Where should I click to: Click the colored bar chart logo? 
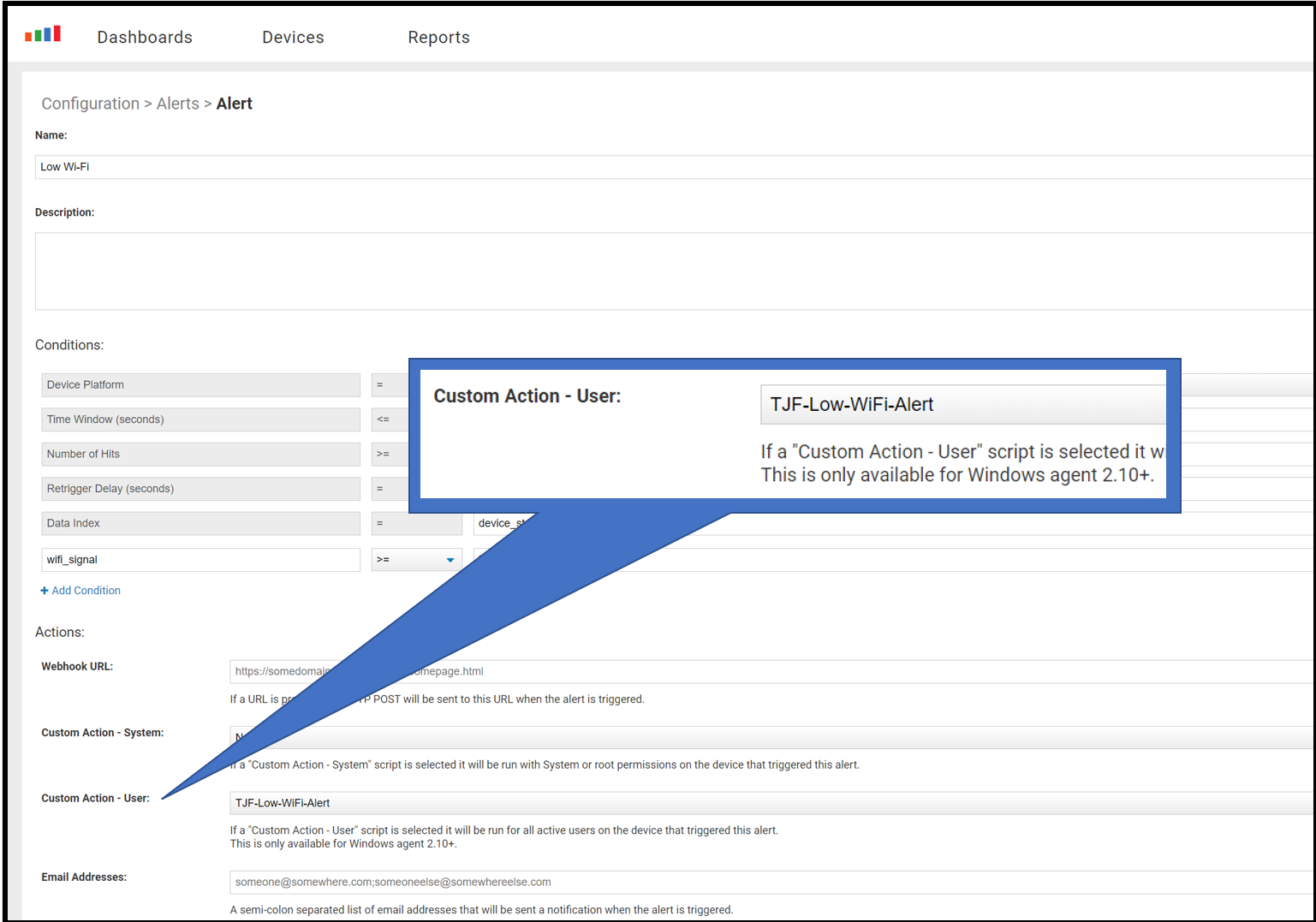(x=43, y=34)
